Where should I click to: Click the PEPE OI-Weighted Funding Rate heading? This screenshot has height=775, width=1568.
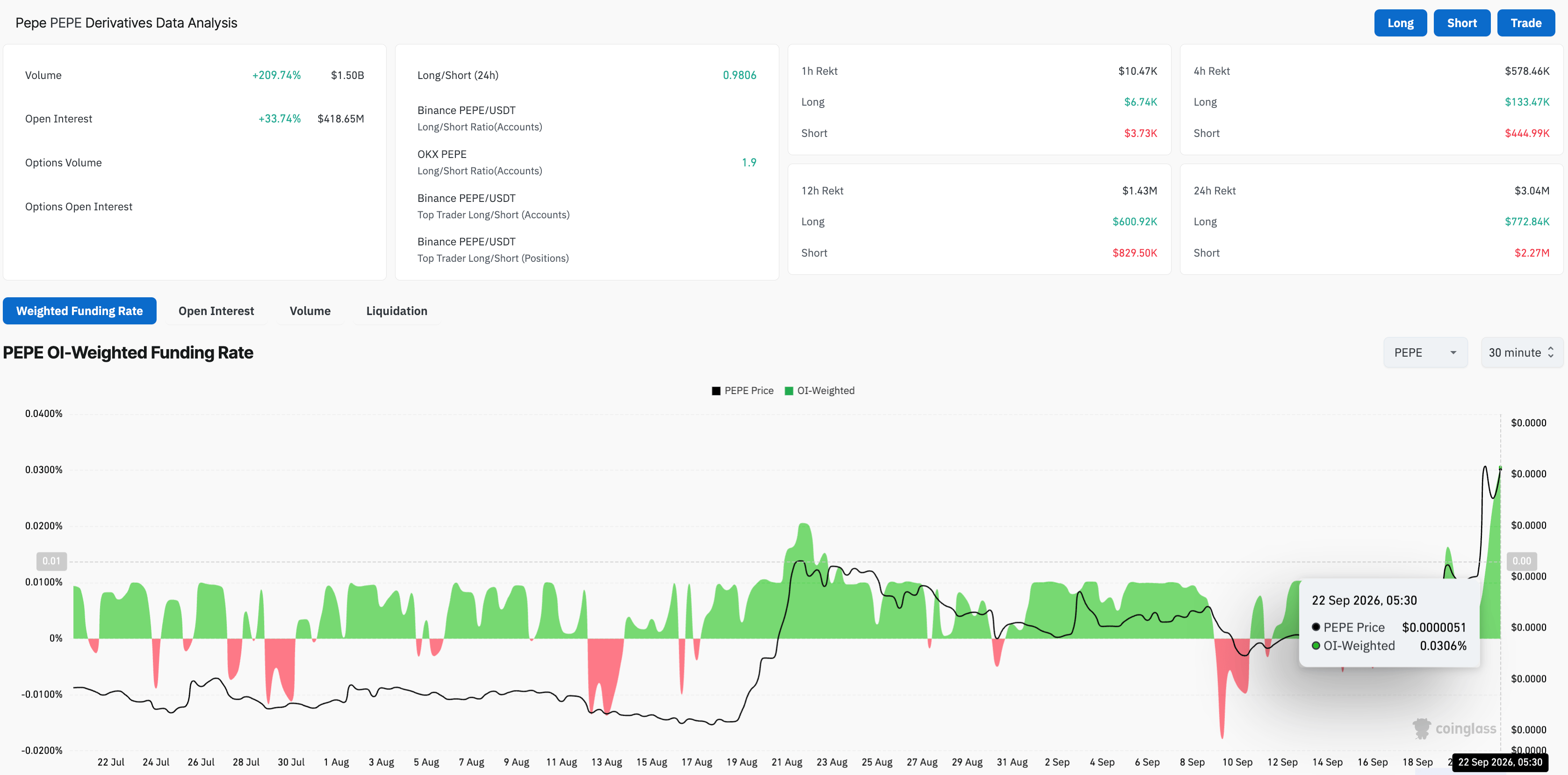pyautogui.click(x=128, y=352)
